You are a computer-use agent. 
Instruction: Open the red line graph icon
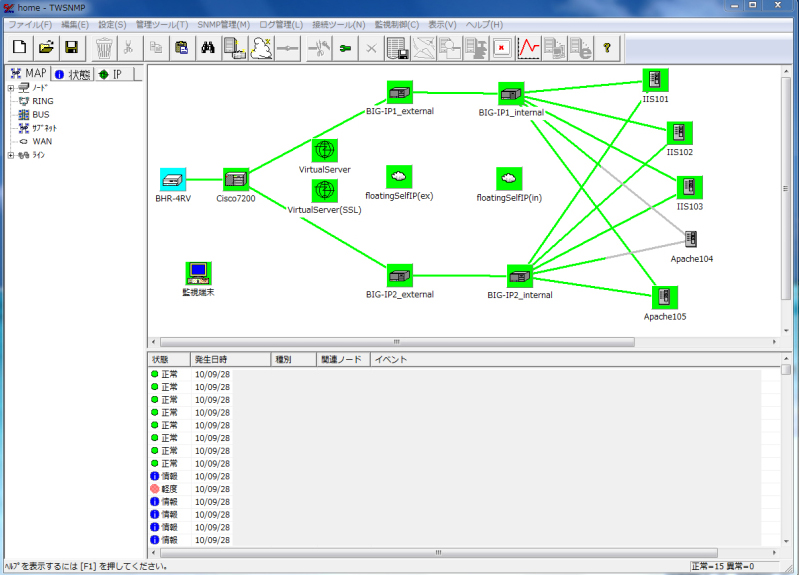click(x=528, y=47)
